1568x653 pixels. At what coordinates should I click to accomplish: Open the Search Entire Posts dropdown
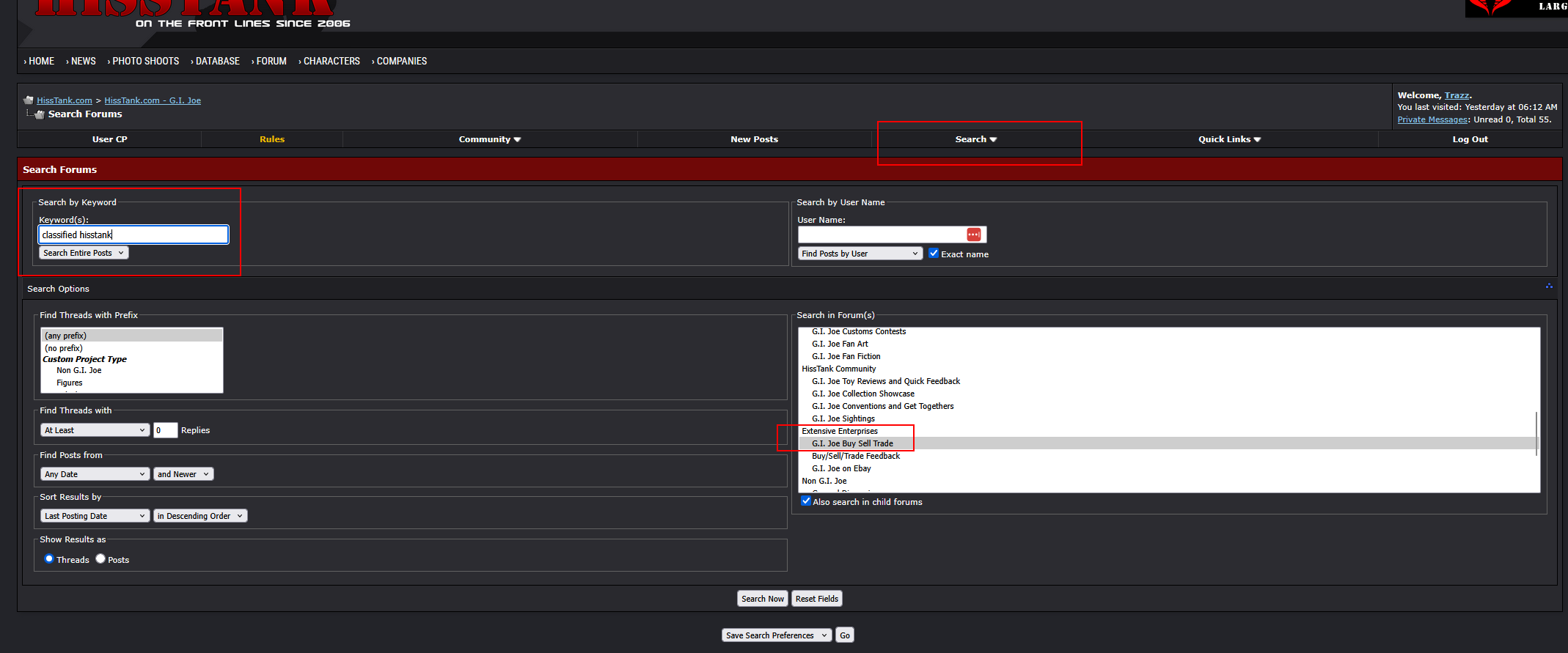coord(84,253)
